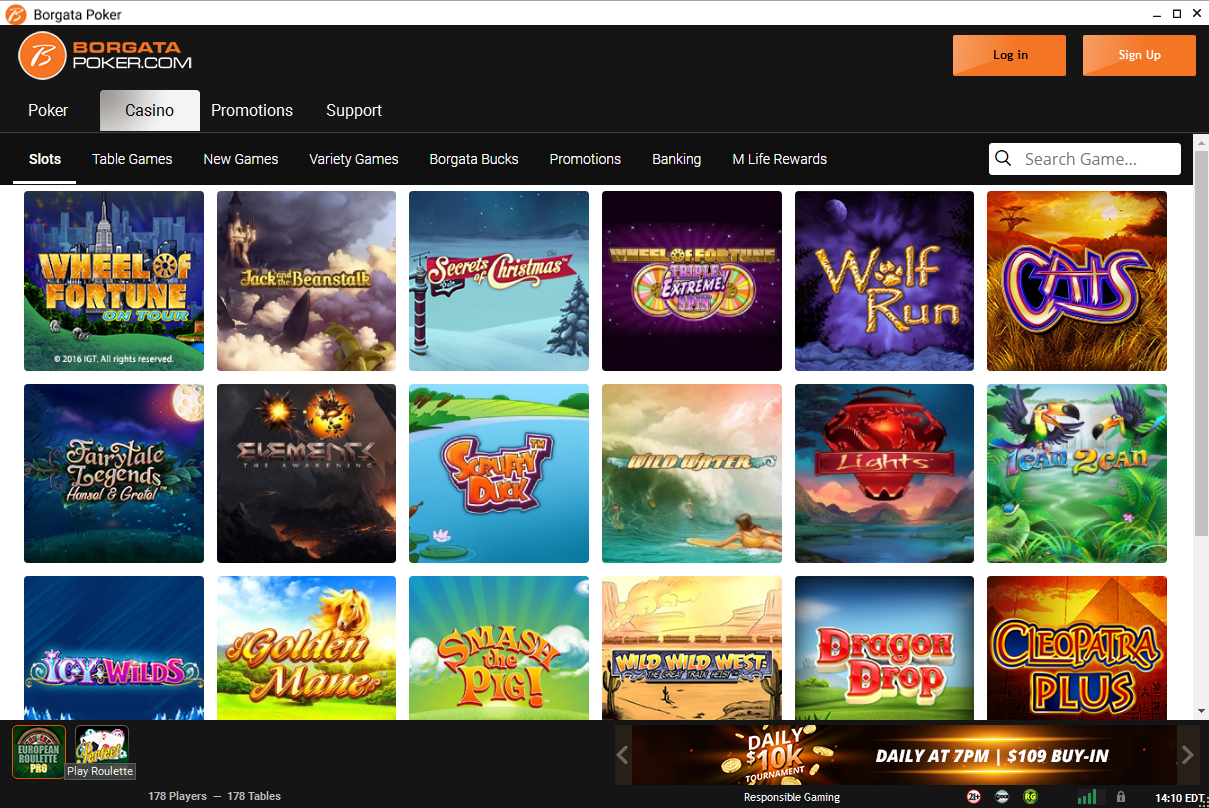Show previous promotion banner with left arrow
This screenshot has height=808, width=1209.
click(622, 755)
